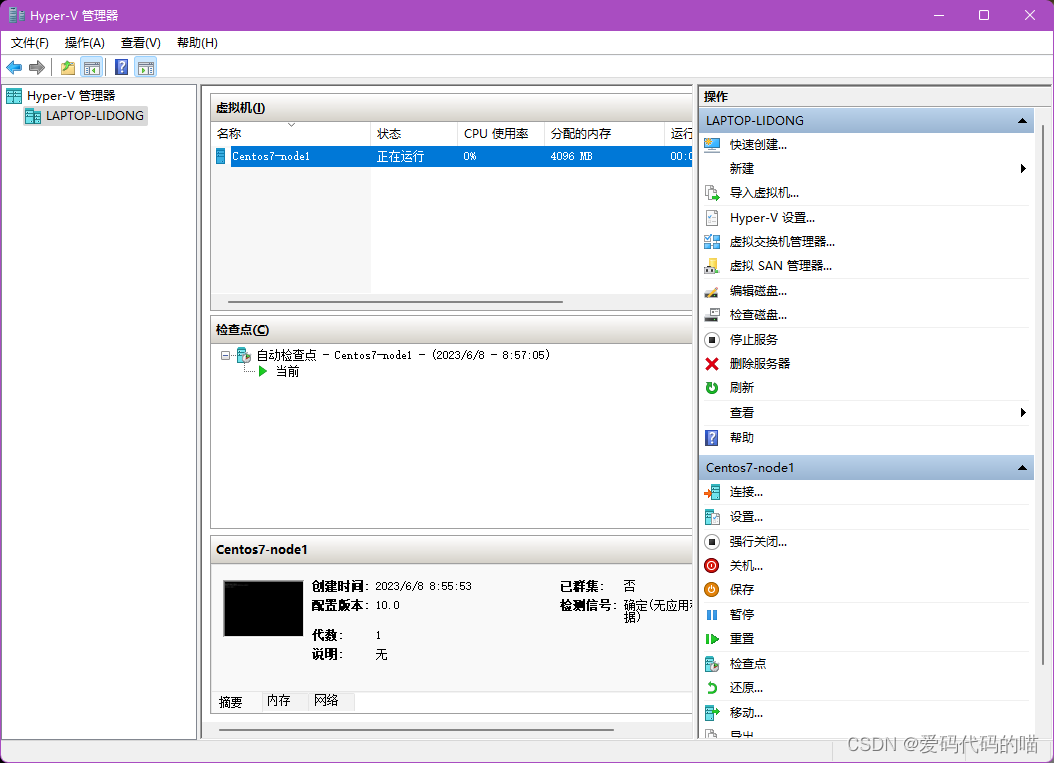The width and height of the screenshot is (1054, 763).
Task: Switch to the 摘要 tab
Action: click(x=231, y=702)
